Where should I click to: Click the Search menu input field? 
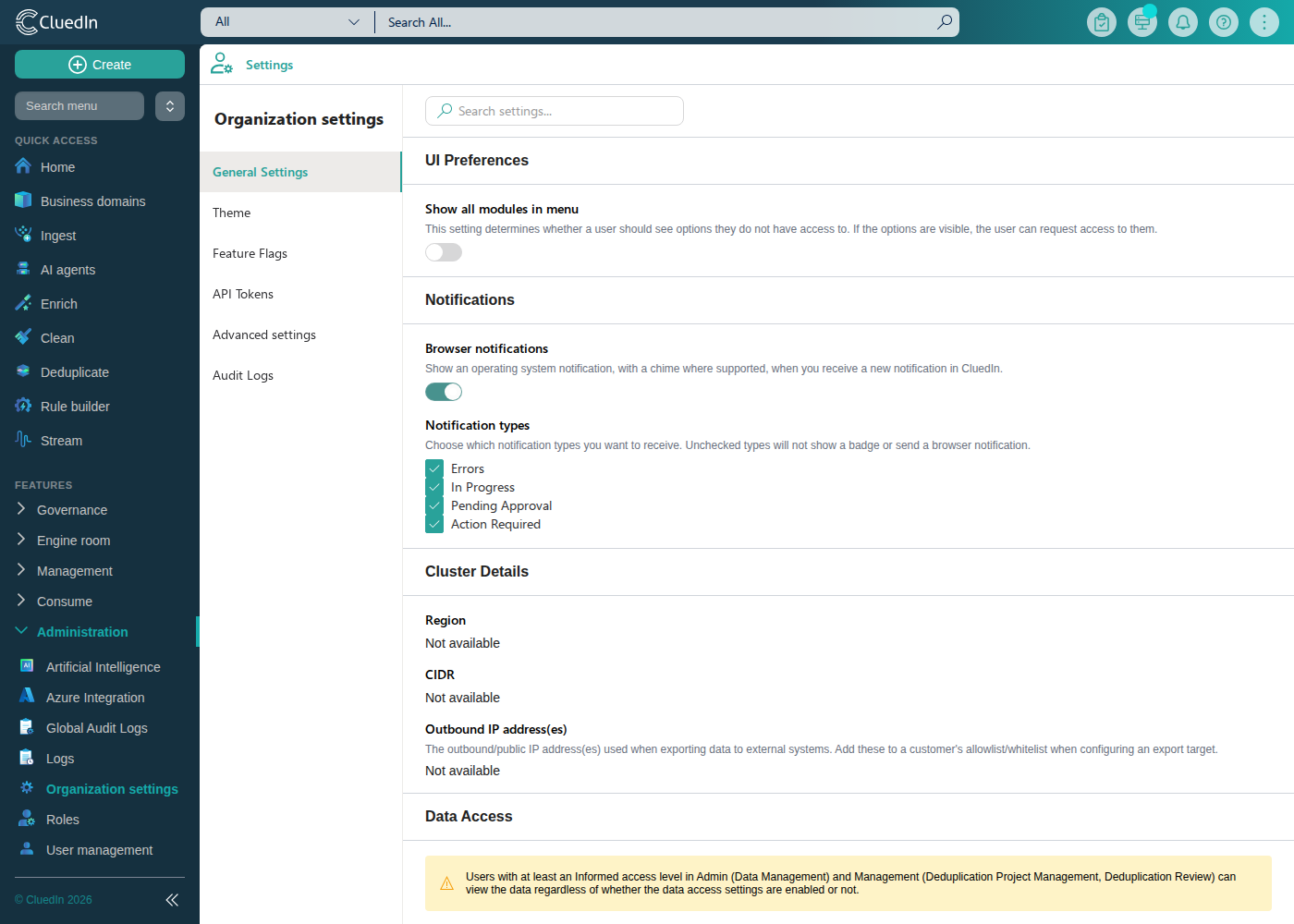79,106
